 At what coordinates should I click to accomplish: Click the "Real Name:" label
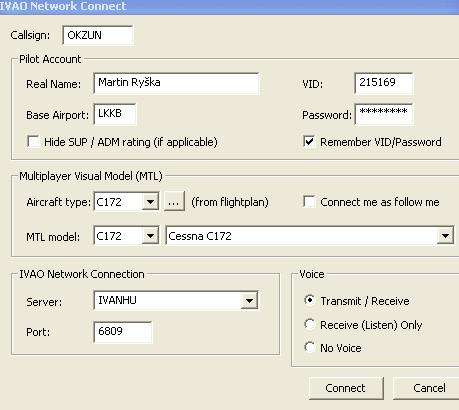pyautogui.click(x=54, y=84)
